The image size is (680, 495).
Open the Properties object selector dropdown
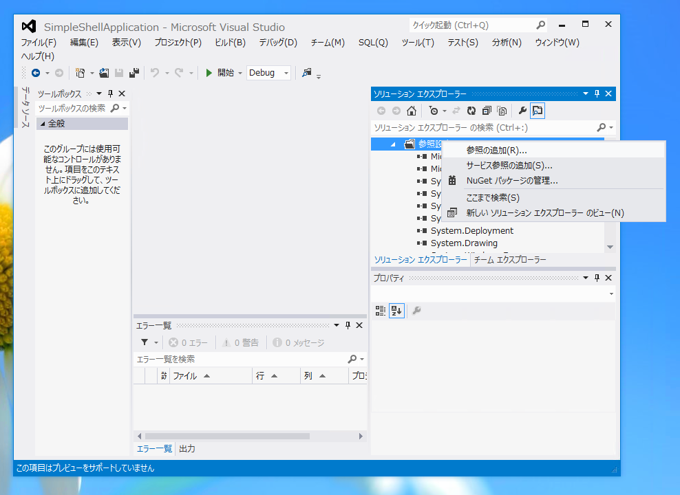pos(611,294)
